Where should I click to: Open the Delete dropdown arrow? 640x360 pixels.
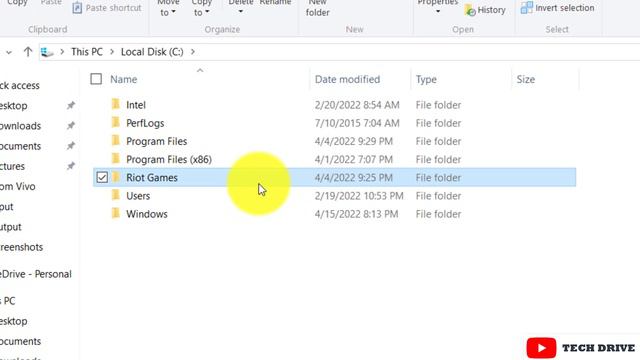tap(240, 11)
